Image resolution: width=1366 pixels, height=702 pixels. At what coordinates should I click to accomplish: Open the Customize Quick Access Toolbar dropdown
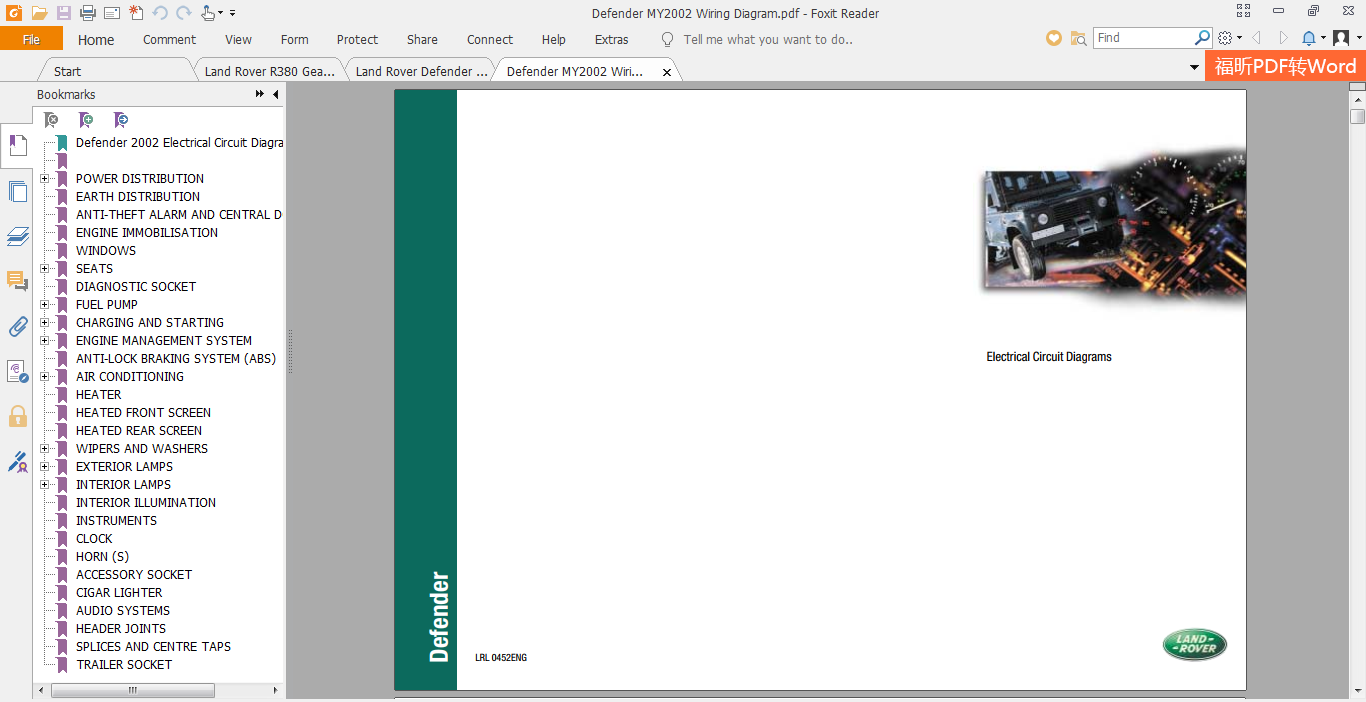233,14
